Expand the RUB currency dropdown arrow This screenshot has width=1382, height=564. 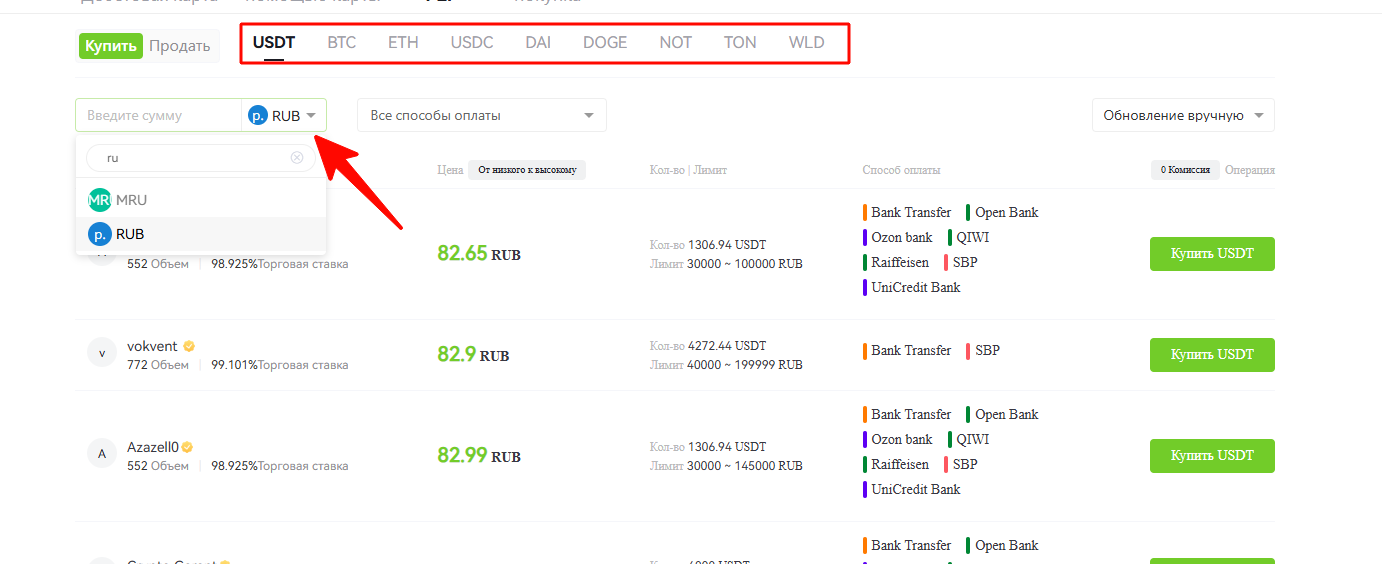(x=312, y=116)
